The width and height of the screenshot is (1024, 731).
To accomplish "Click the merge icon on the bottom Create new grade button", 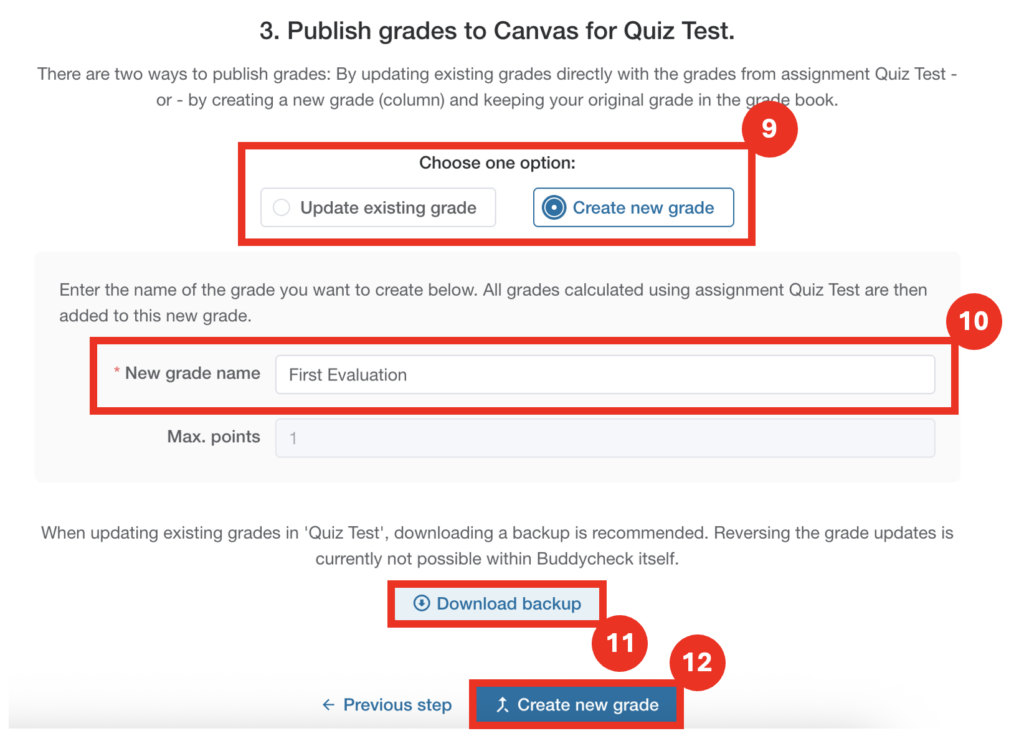I will coord(502,705).
